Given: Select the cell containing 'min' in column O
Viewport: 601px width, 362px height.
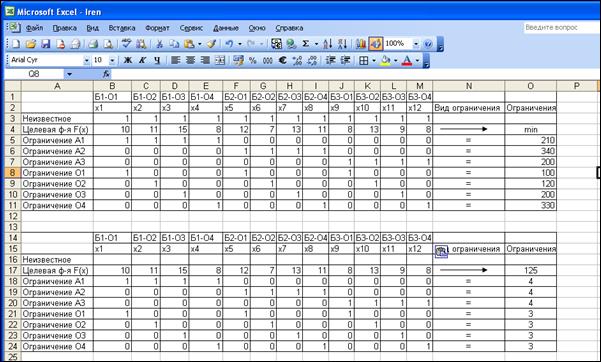Looking at the screenshot, I should (530, 130).
